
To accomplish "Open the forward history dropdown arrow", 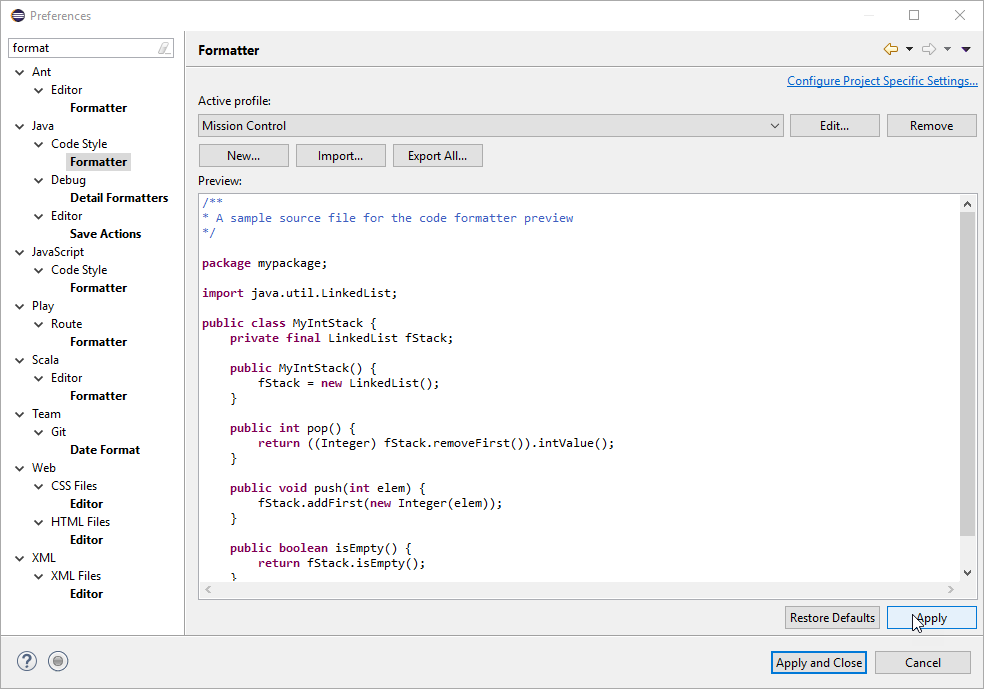I will [x=948, y=49].
